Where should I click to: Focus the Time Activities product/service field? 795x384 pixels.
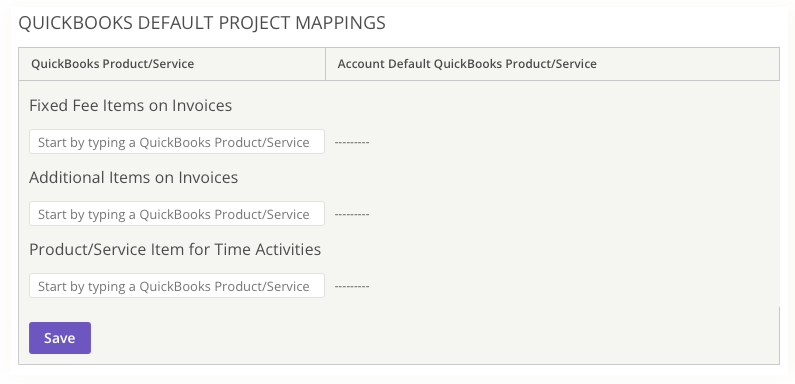(x=176, y=286)
